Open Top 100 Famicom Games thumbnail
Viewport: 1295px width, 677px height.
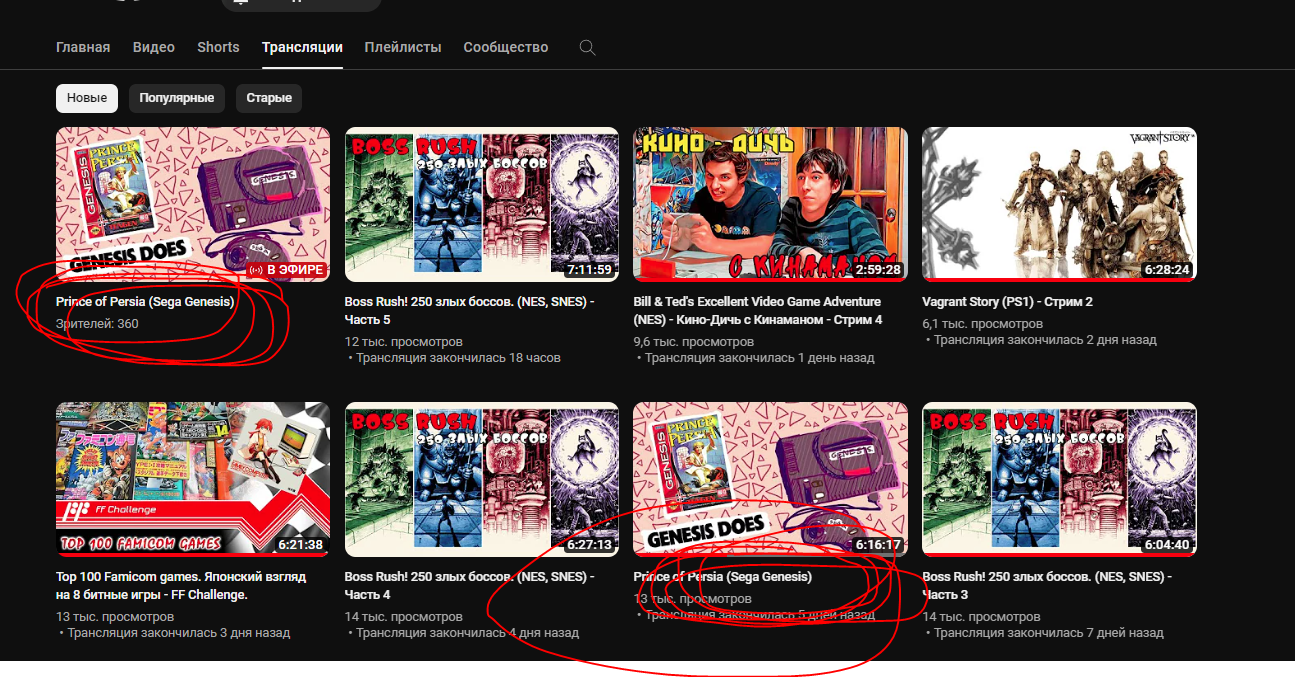193,480
